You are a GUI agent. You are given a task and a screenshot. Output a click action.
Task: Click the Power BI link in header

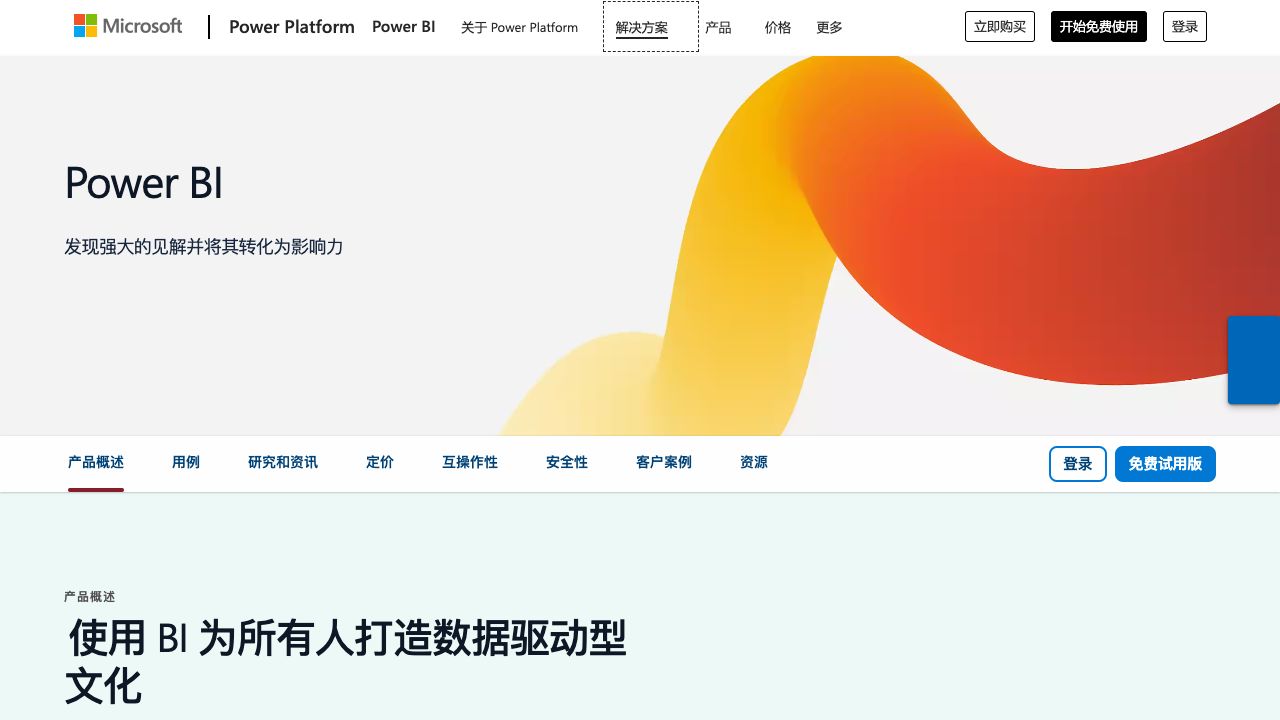tap(403, 27)
